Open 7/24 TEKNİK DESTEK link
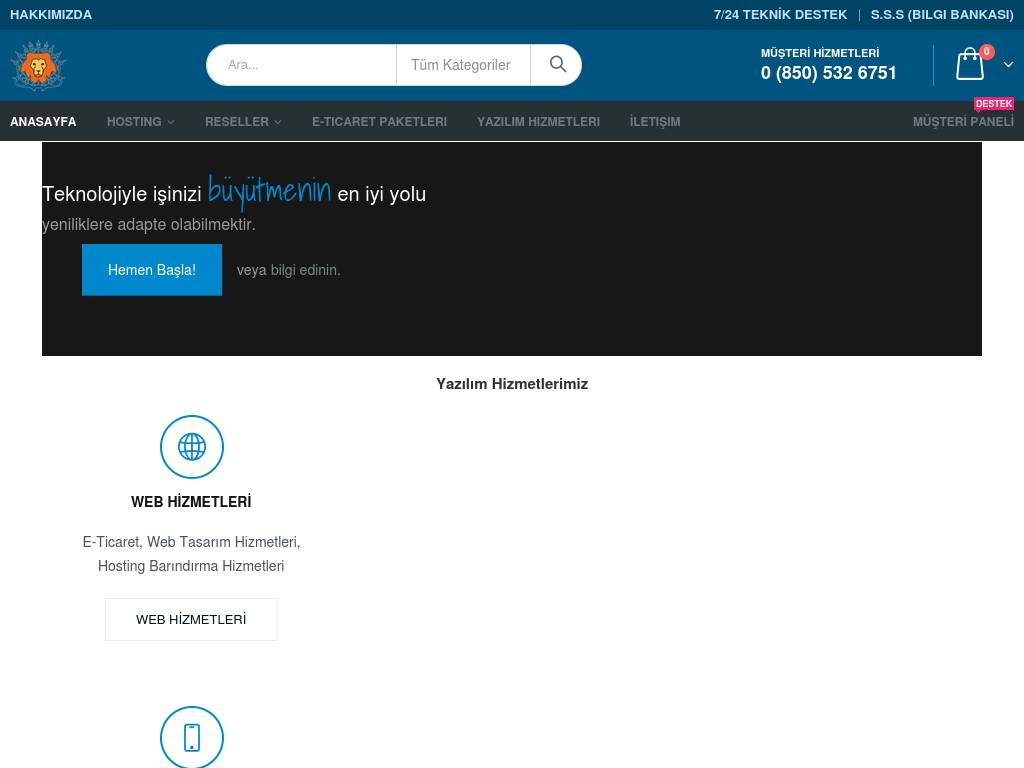The image size is (1024, 768). 780,15
